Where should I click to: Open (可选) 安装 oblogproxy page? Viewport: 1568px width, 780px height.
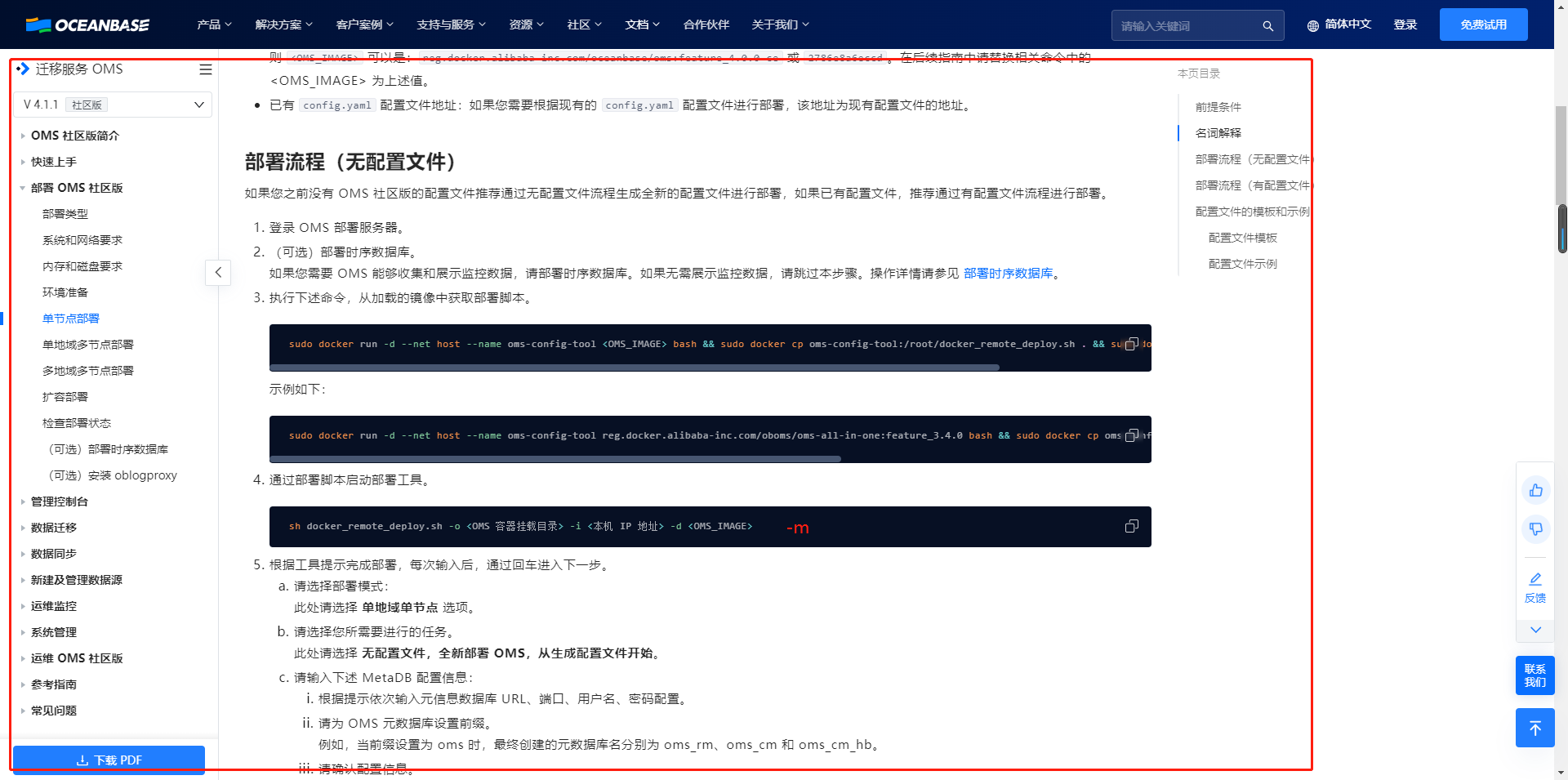pyautogui.click(x=113, y=475)
